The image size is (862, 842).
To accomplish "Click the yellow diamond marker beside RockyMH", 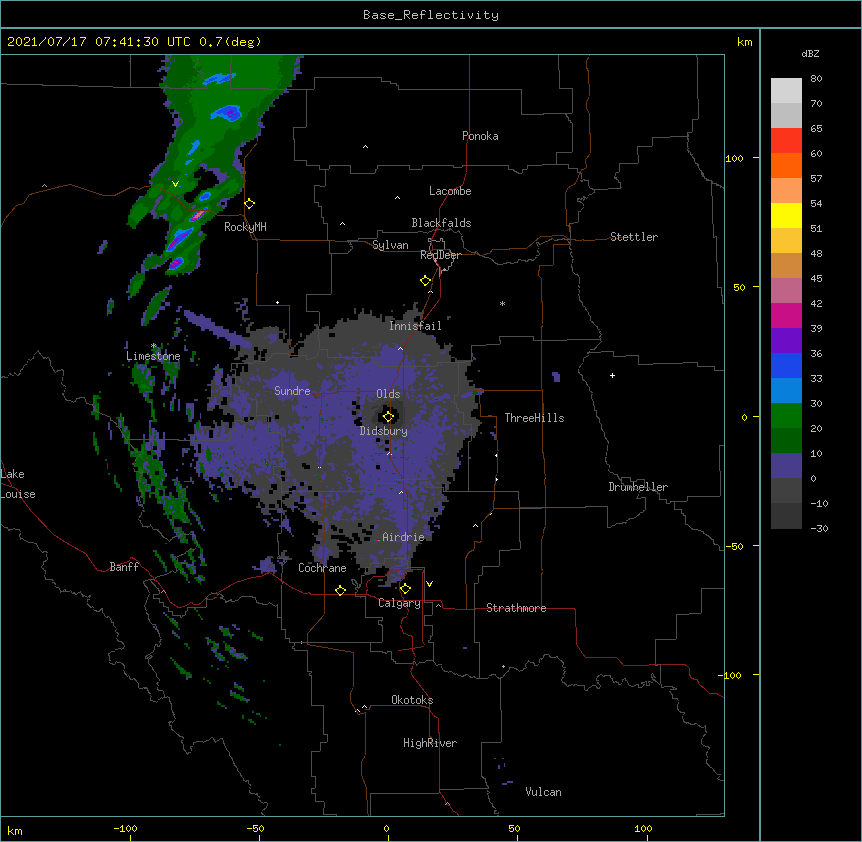I will [249, 204].
